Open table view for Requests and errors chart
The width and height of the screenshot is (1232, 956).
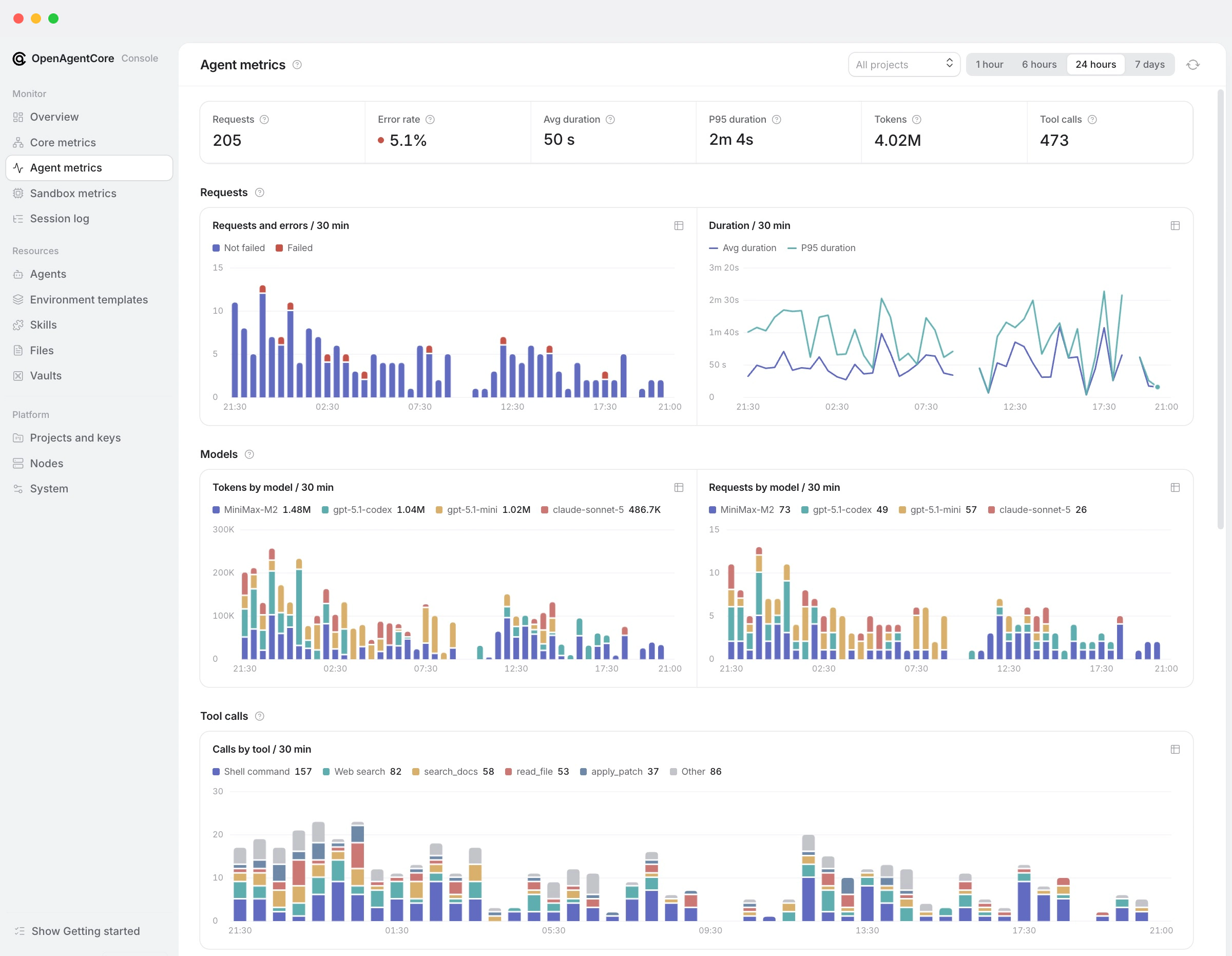[679, 226]
